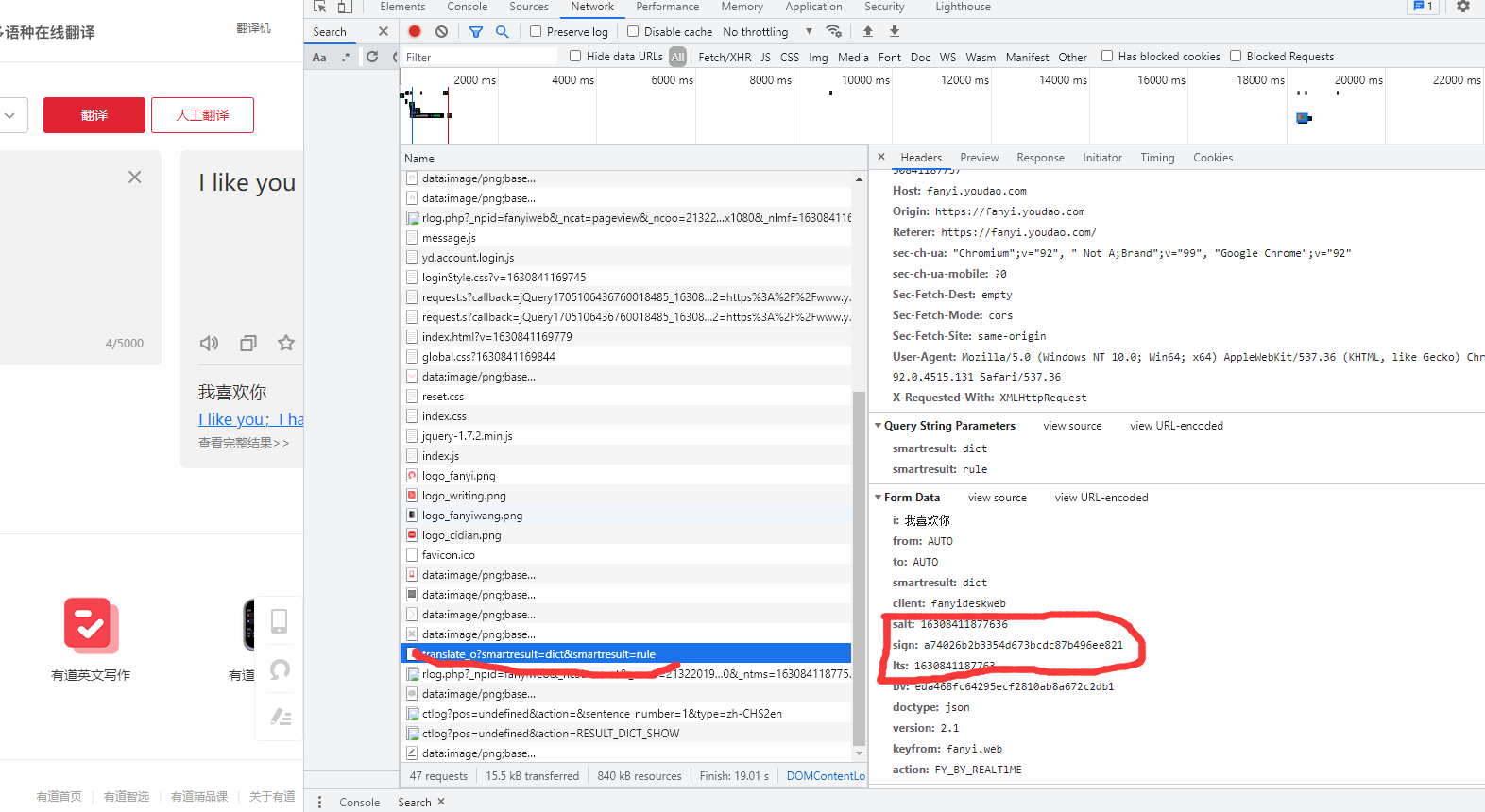Clear the translation input text

[135, 177]
